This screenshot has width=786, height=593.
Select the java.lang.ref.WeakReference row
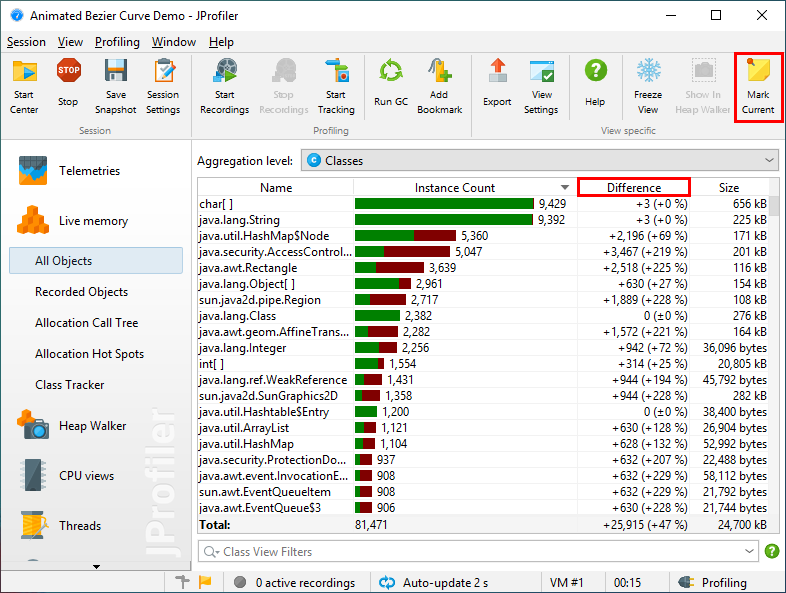(483, 380)
